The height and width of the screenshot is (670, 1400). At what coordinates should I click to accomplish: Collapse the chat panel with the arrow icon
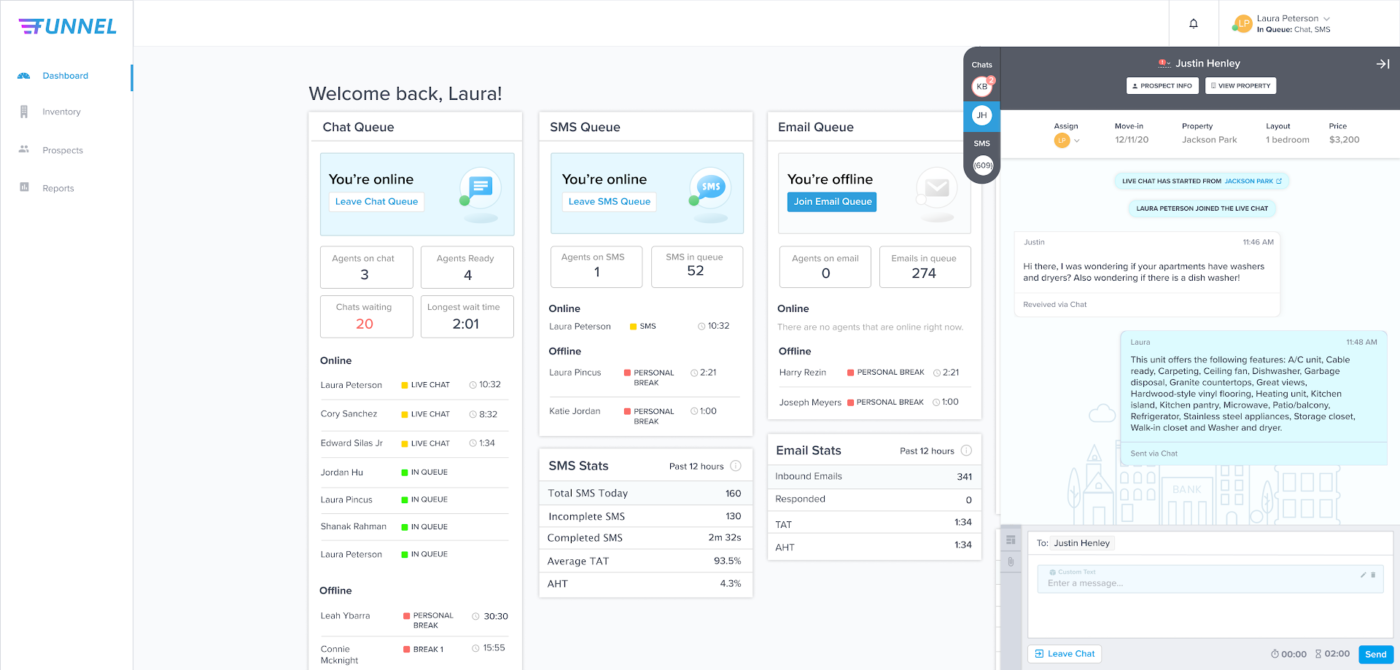pos(1382,62)
